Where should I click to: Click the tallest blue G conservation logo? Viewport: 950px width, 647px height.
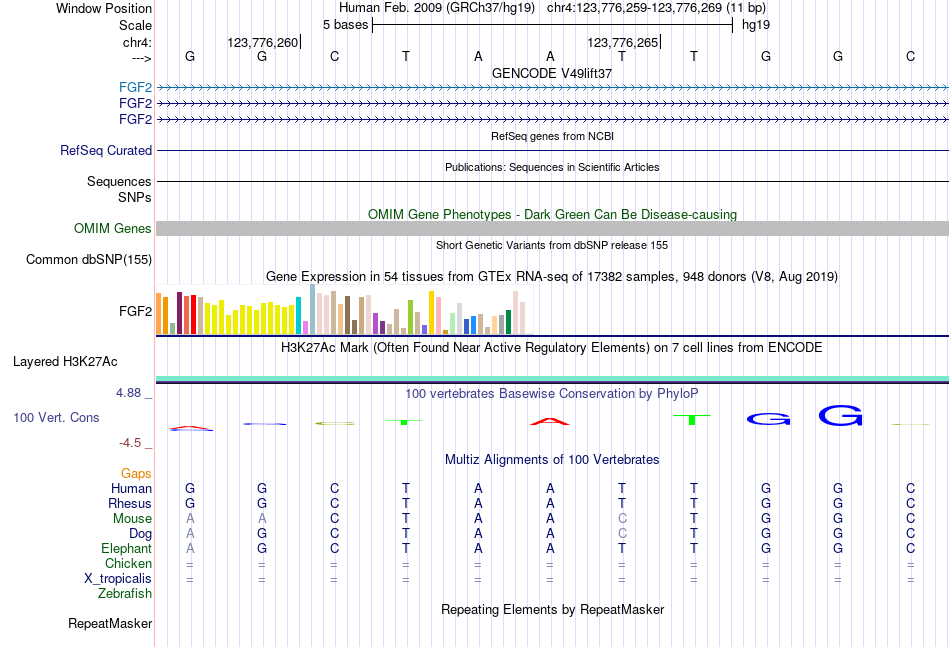point(840,416)
